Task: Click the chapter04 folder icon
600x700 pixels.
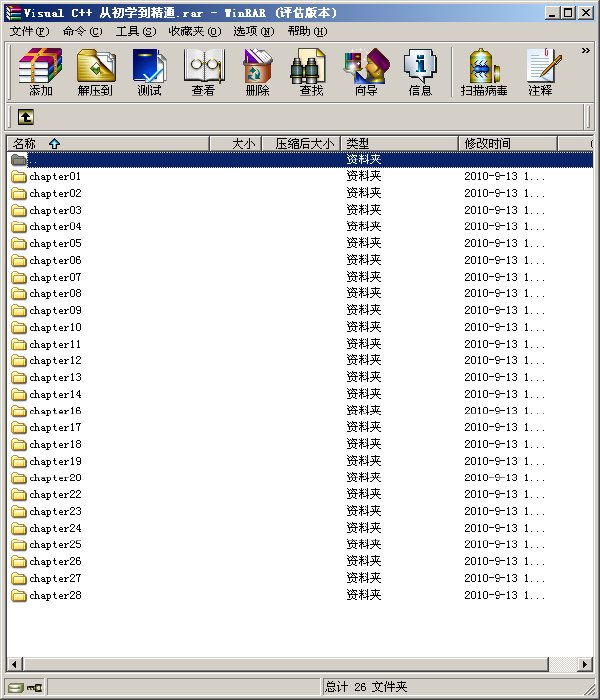Action: [x=19, y=227]
